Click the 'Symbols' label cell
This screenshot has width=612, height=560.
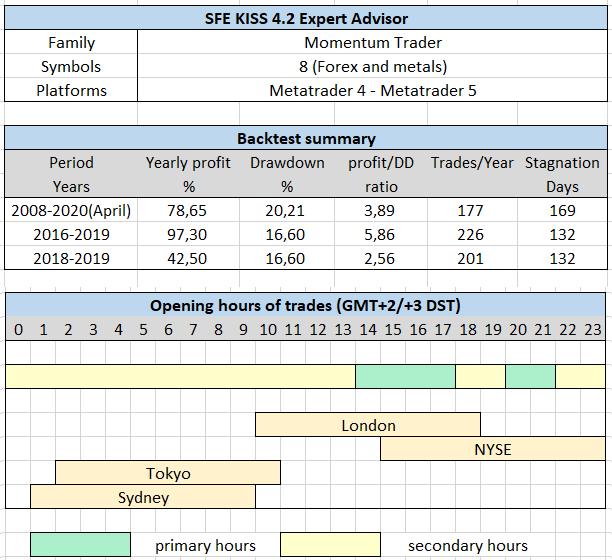(x=71, y=66)
